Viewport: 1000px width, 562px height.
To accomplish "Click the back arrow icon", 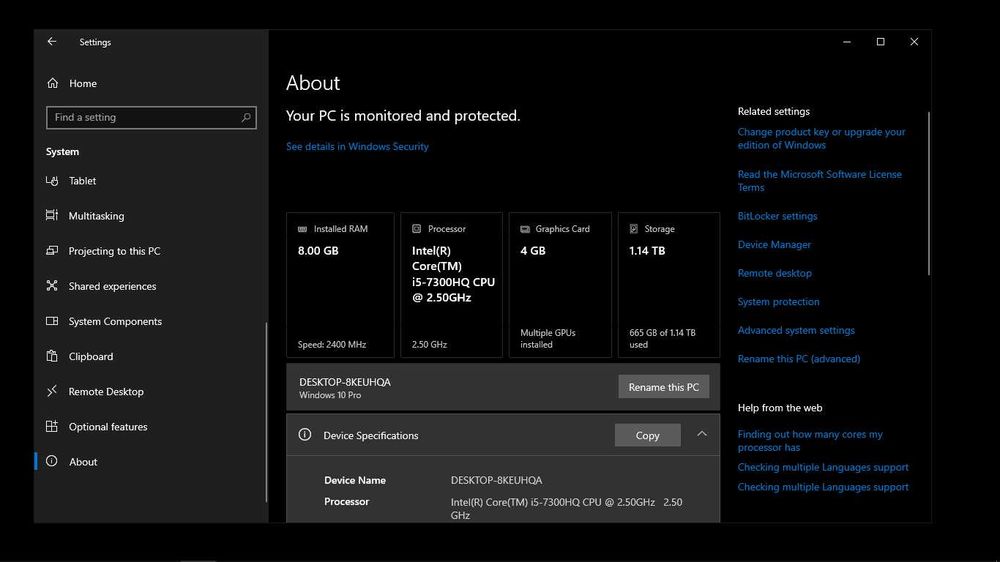I will (52, 42).
